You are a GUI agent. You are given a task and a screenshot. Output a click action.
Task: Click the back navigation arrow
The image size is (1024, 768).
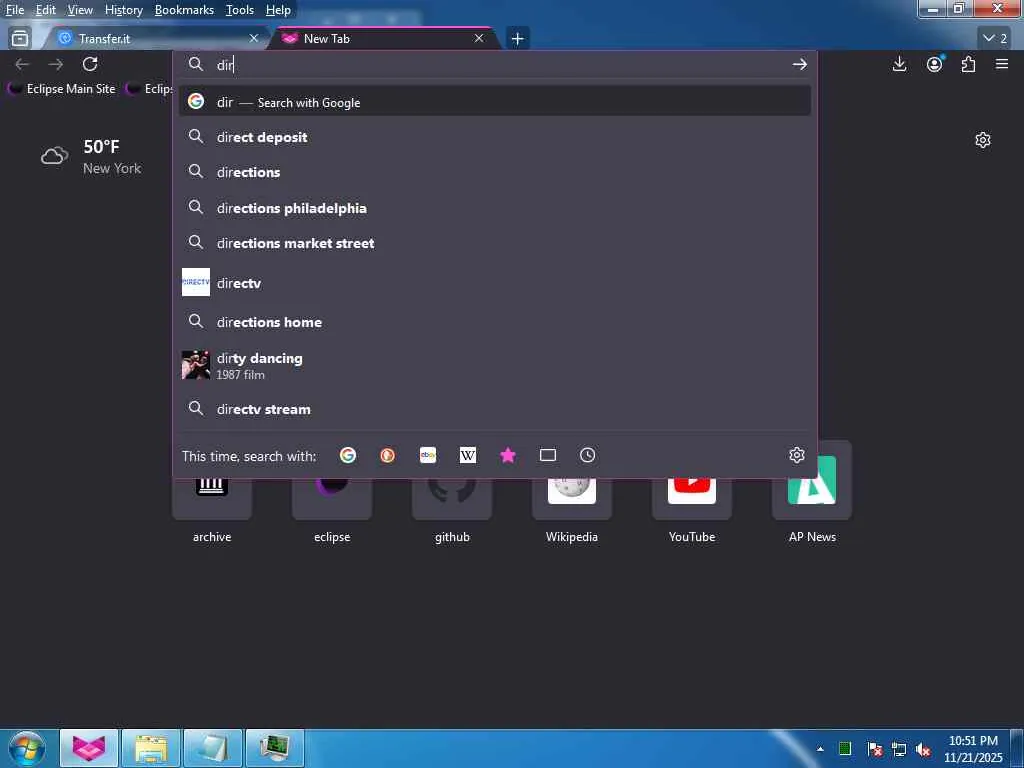pyautogui.click(x=22, y=64)
